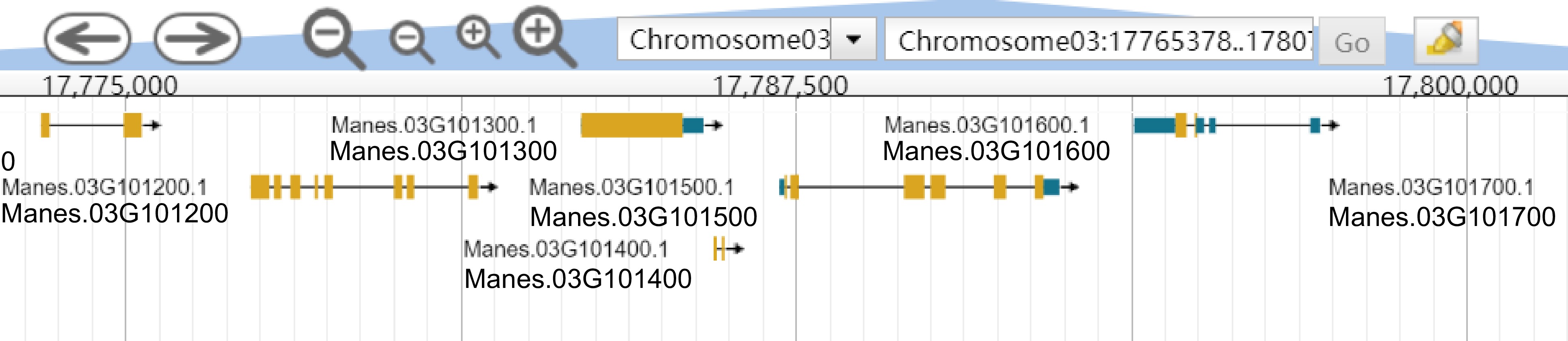The image size is (1568, 341).
Task: Click the Manes.03G101700 gene label
Action: point(1441,217)
